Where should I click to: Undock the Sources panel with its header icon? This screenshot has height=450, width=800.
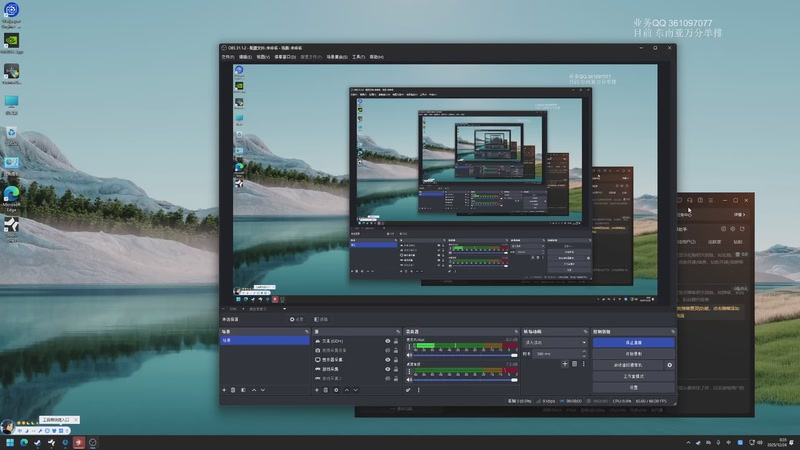coord(398,332)
